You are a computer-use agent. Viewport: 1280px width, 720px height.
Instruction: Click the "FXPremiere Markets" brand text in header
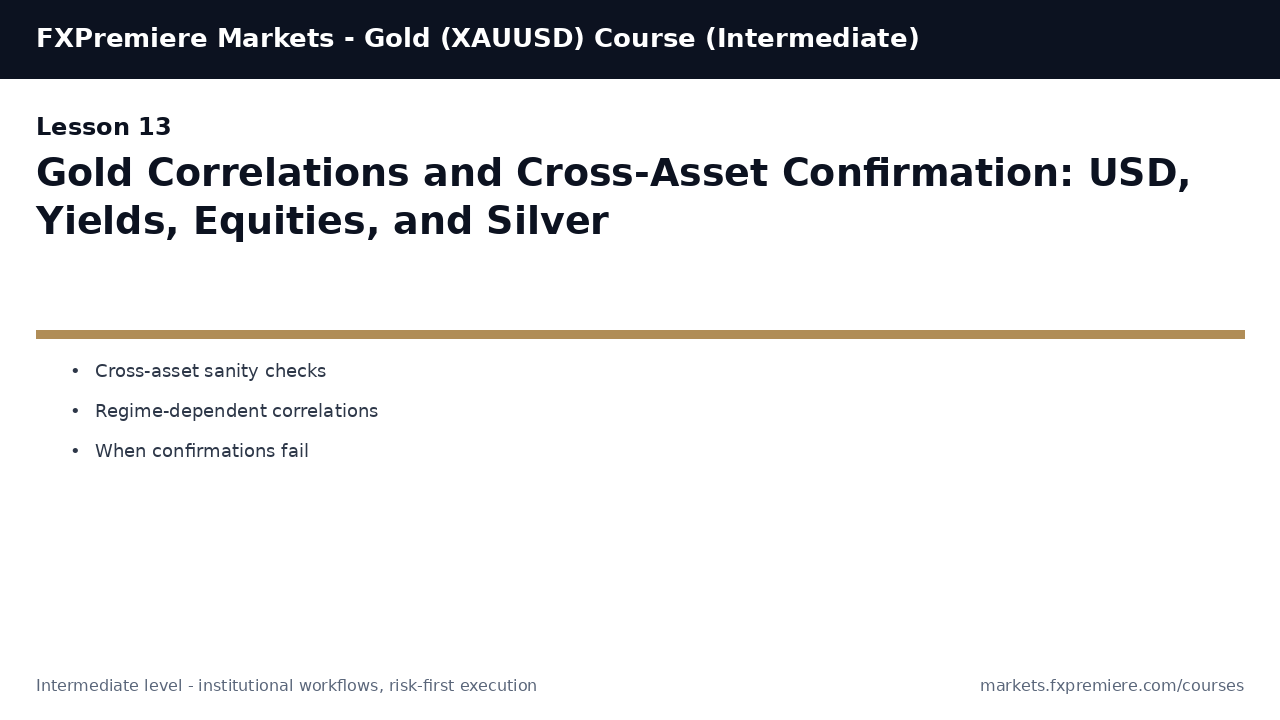pyautogui.click(x=185, y=39)
